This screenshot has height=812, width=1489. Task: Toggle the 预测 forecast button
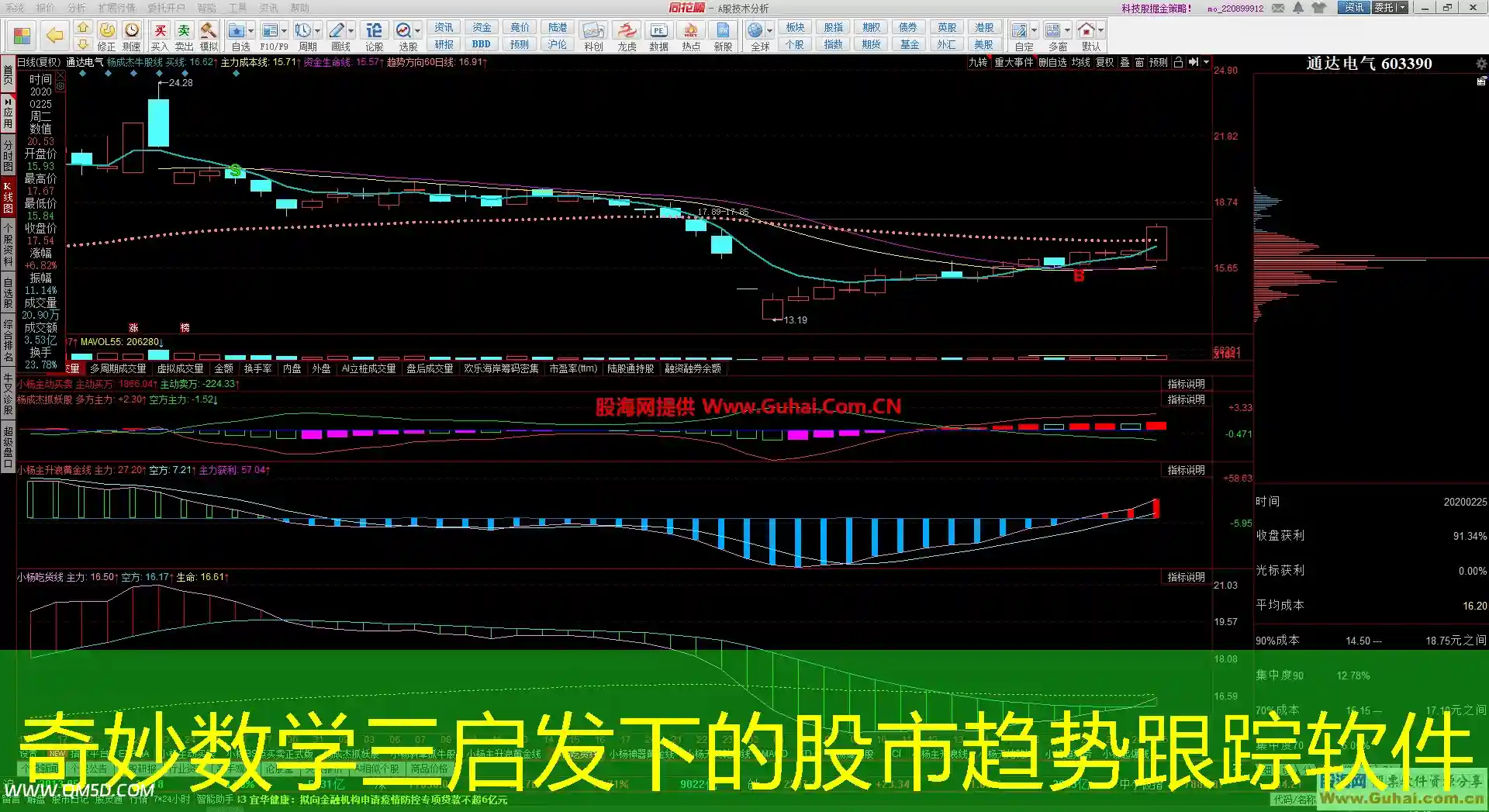pos(1159,62)
